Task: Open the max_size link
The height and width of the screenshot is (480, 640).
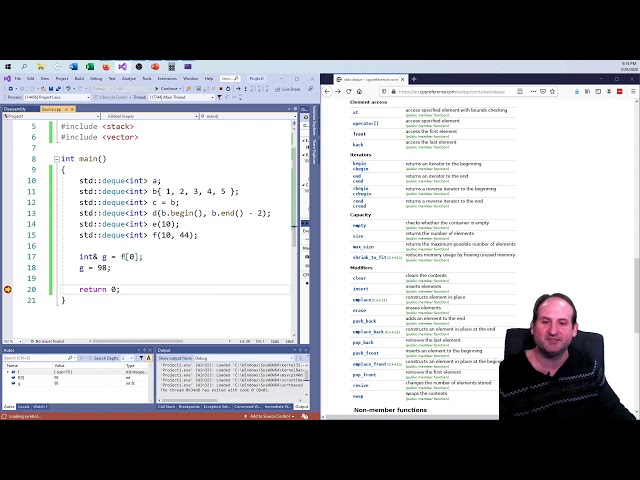Action: [x=363, y=247]
